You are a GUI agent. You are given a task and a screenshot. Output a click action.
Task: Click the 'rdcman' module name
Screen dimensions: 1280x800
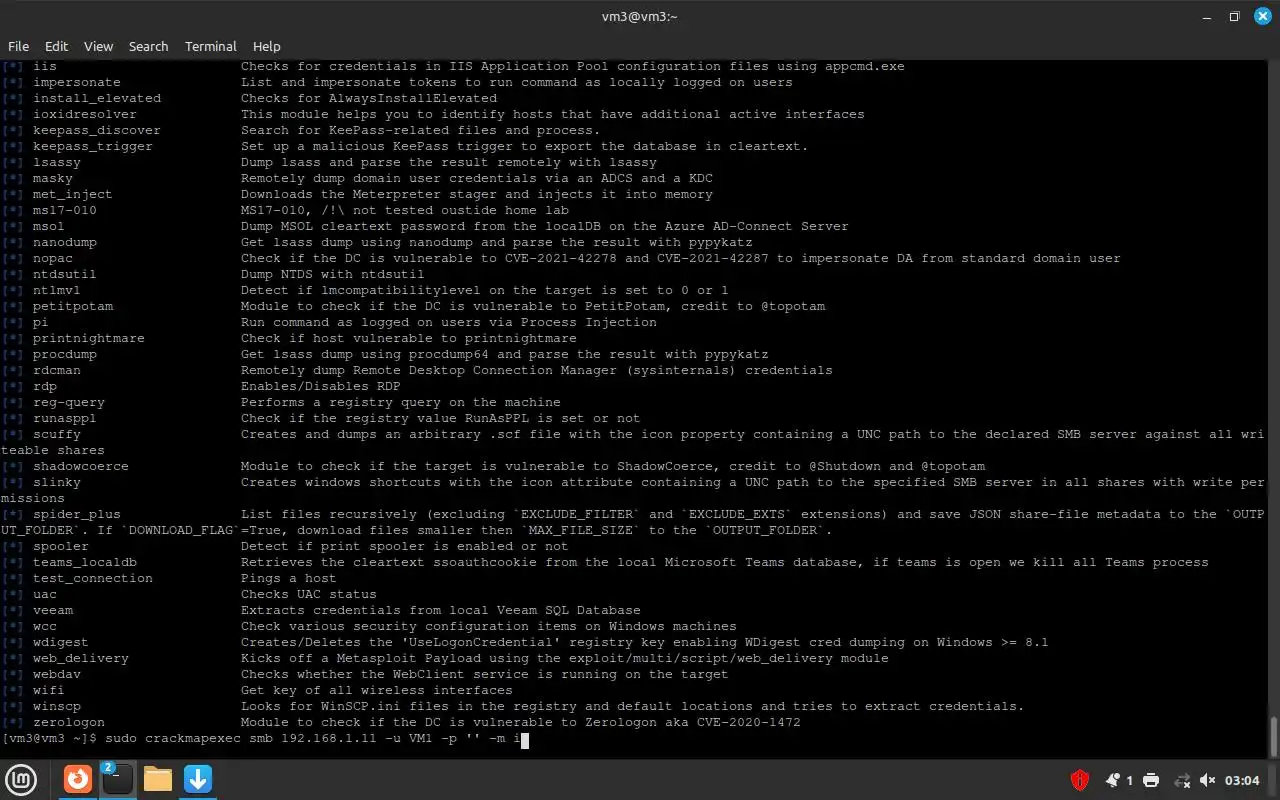click(57, 370)
